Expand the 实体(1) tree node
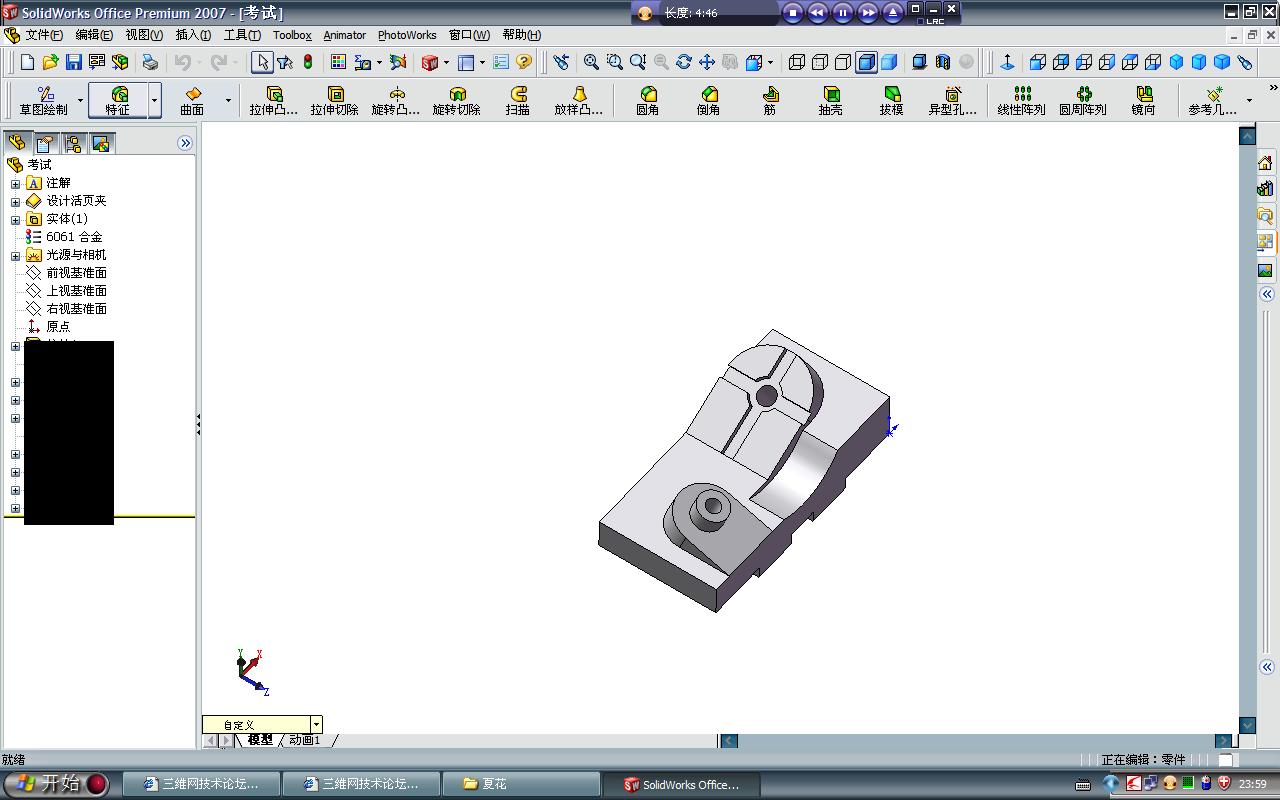The width and height of the screenshot is (1280, 800). click(x=15, y=219)
